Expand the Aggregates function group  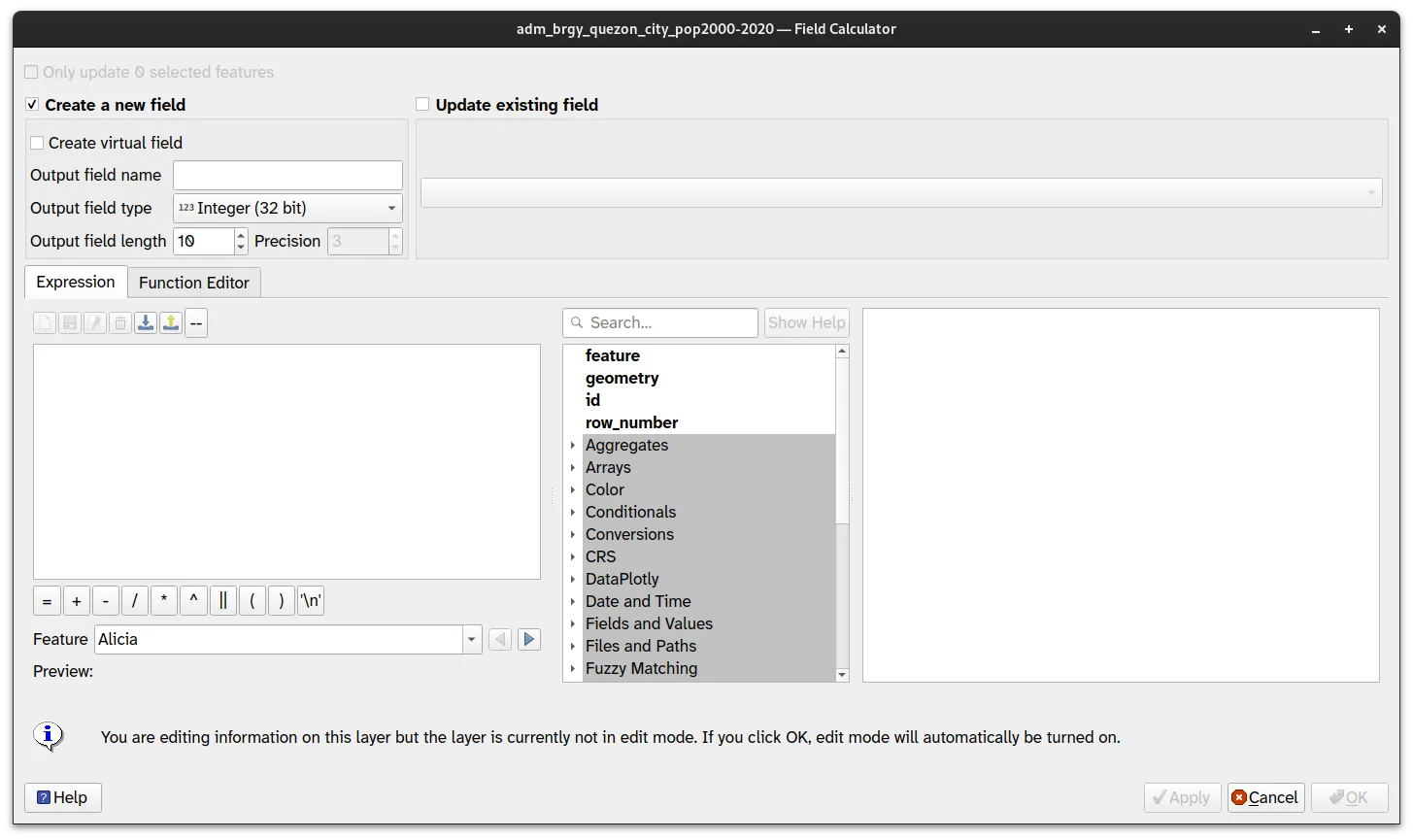(572, 445)
